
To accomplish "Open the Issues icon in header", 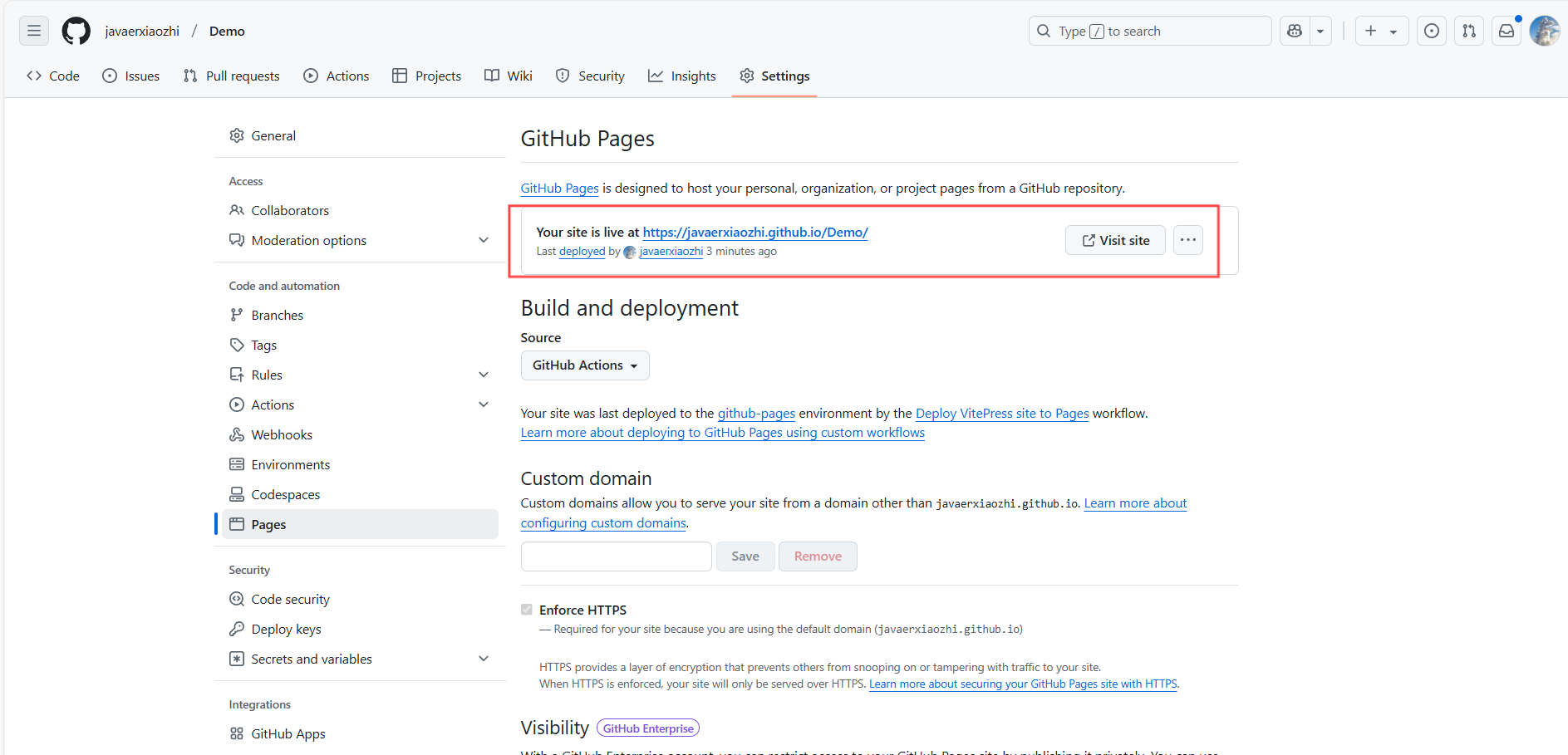I will click(x=1432, y=31).
